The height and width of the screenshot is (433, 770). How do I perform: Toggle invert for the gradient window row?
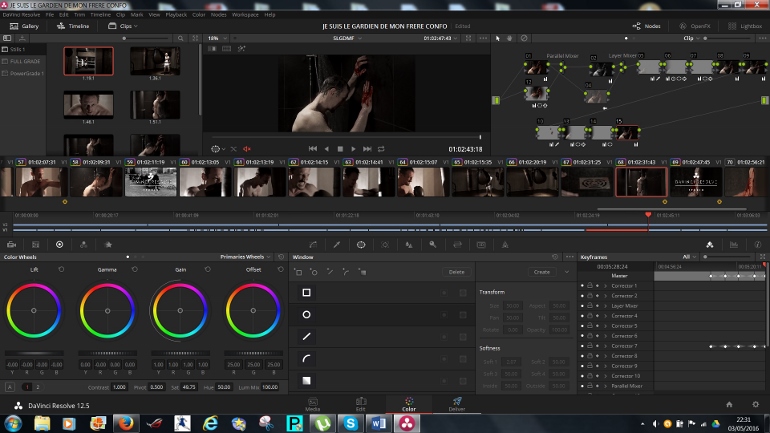(444, 381)
